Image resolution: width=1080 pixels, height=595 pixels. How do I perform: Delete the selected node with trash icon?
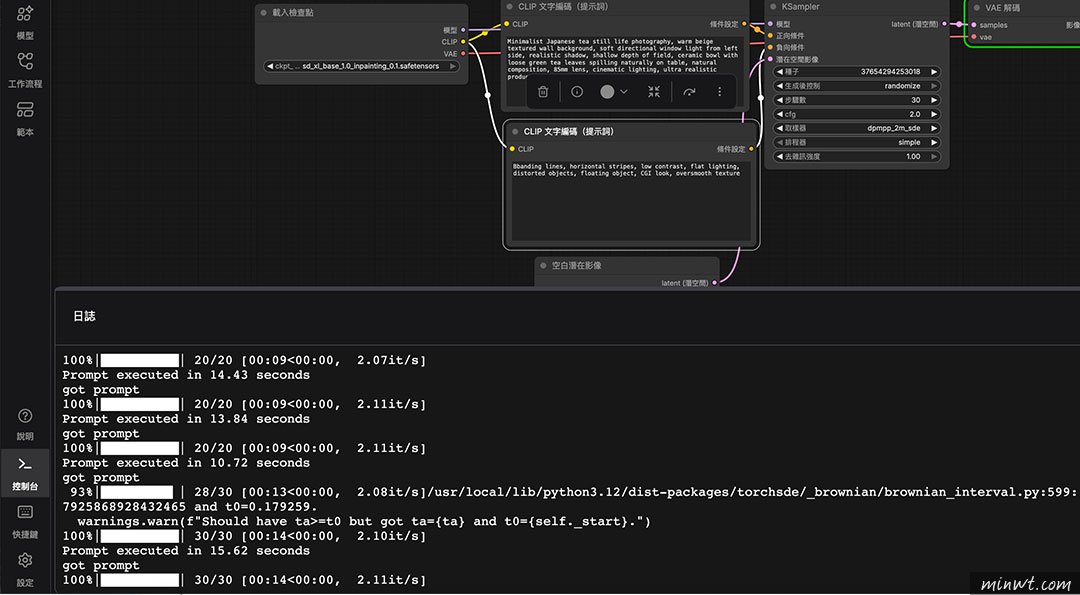pyautogui.click(x=543, y=91)
